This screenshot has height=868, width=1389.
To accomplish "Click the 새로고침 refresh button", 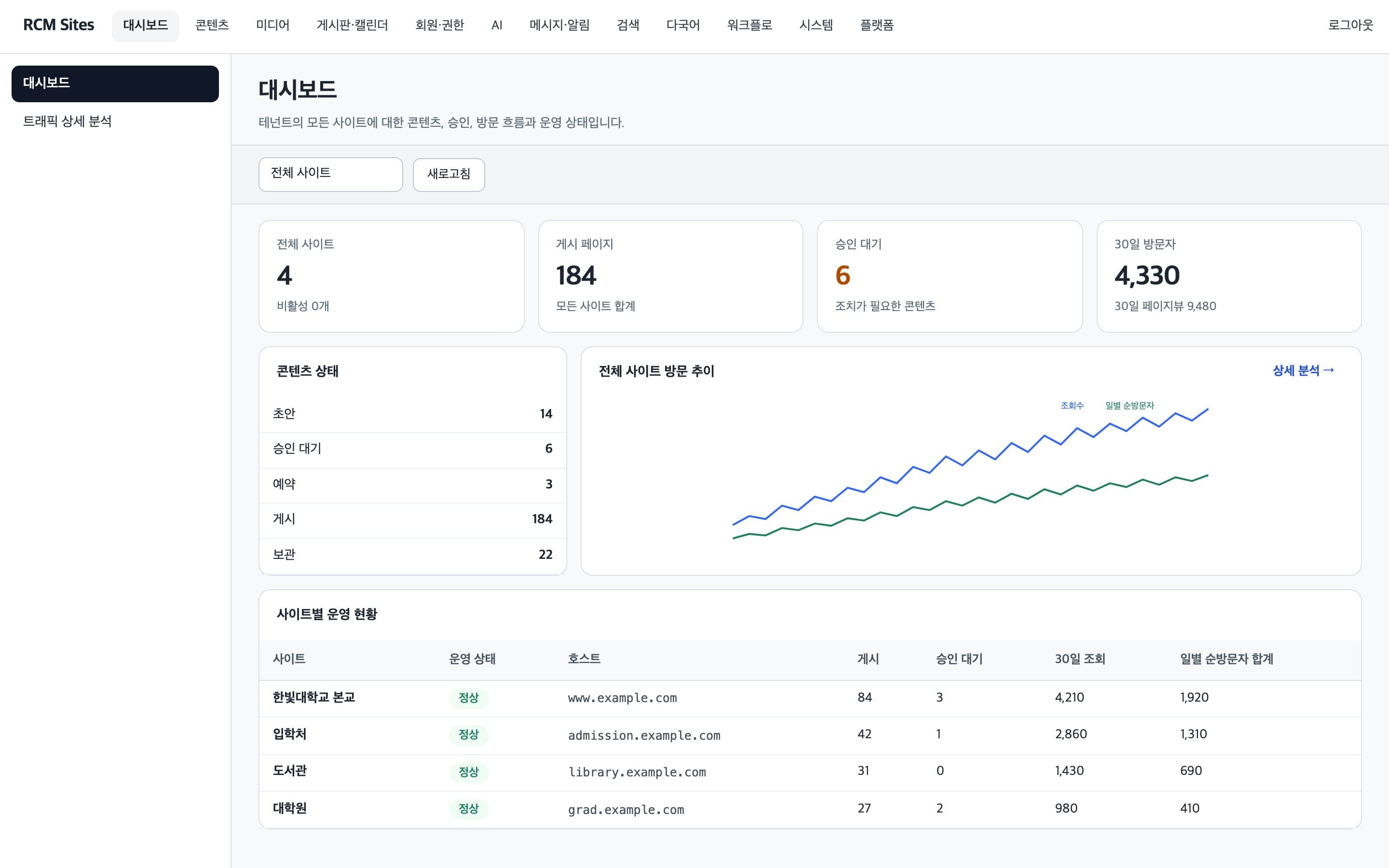I will coord(448,175).
